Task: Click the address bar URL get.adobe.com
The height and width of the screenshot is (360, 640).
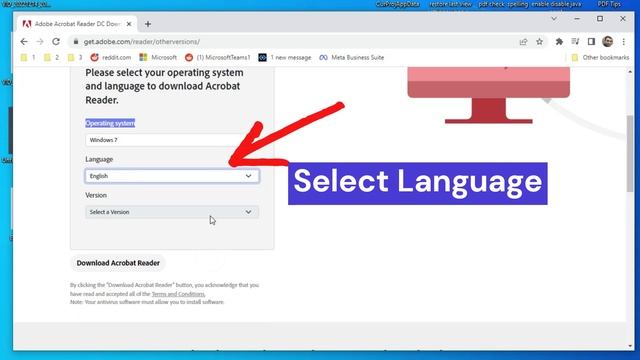Action: click(x=142, y=42)
